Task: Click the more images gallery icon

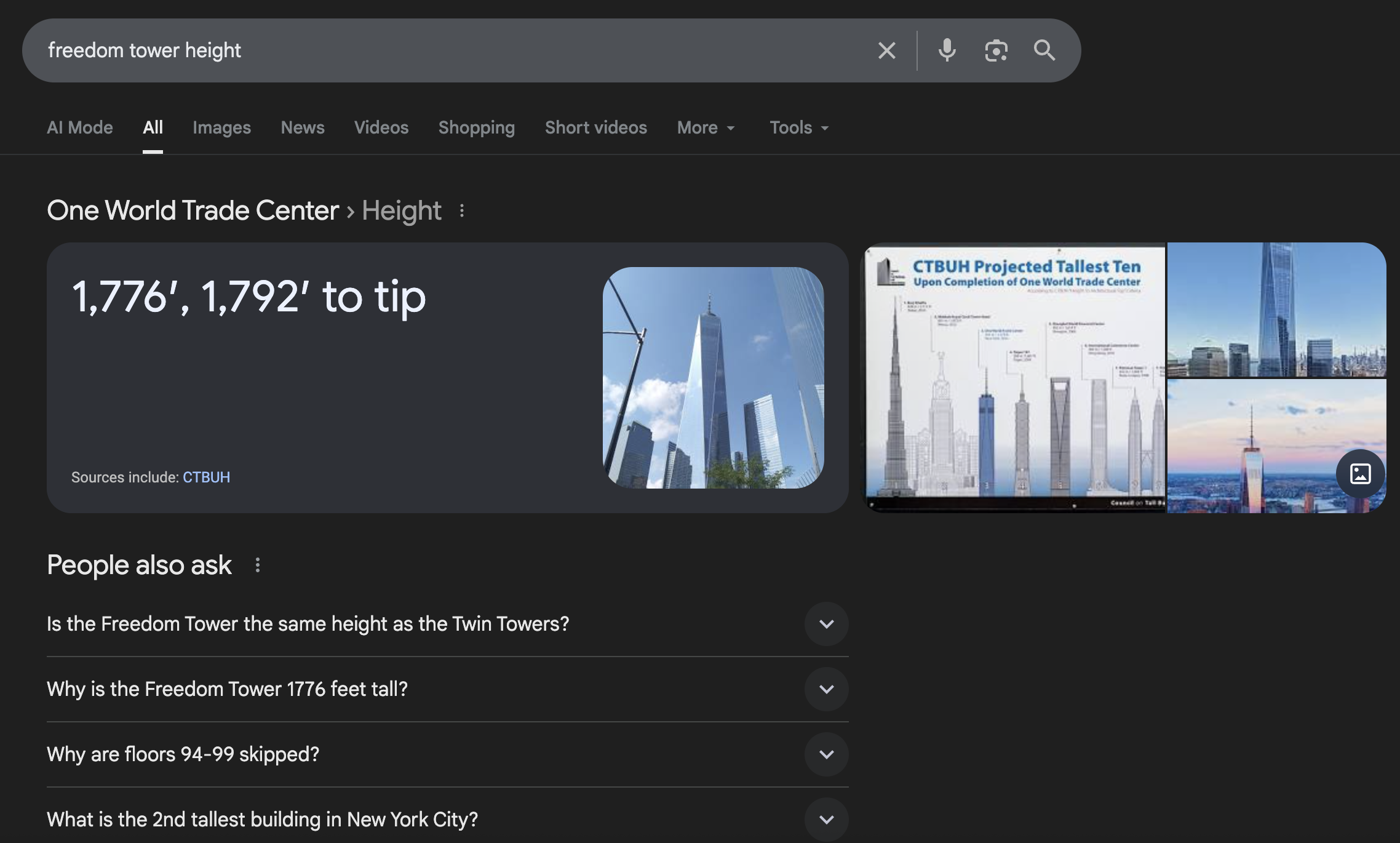Action: (x=1360, y=474)
